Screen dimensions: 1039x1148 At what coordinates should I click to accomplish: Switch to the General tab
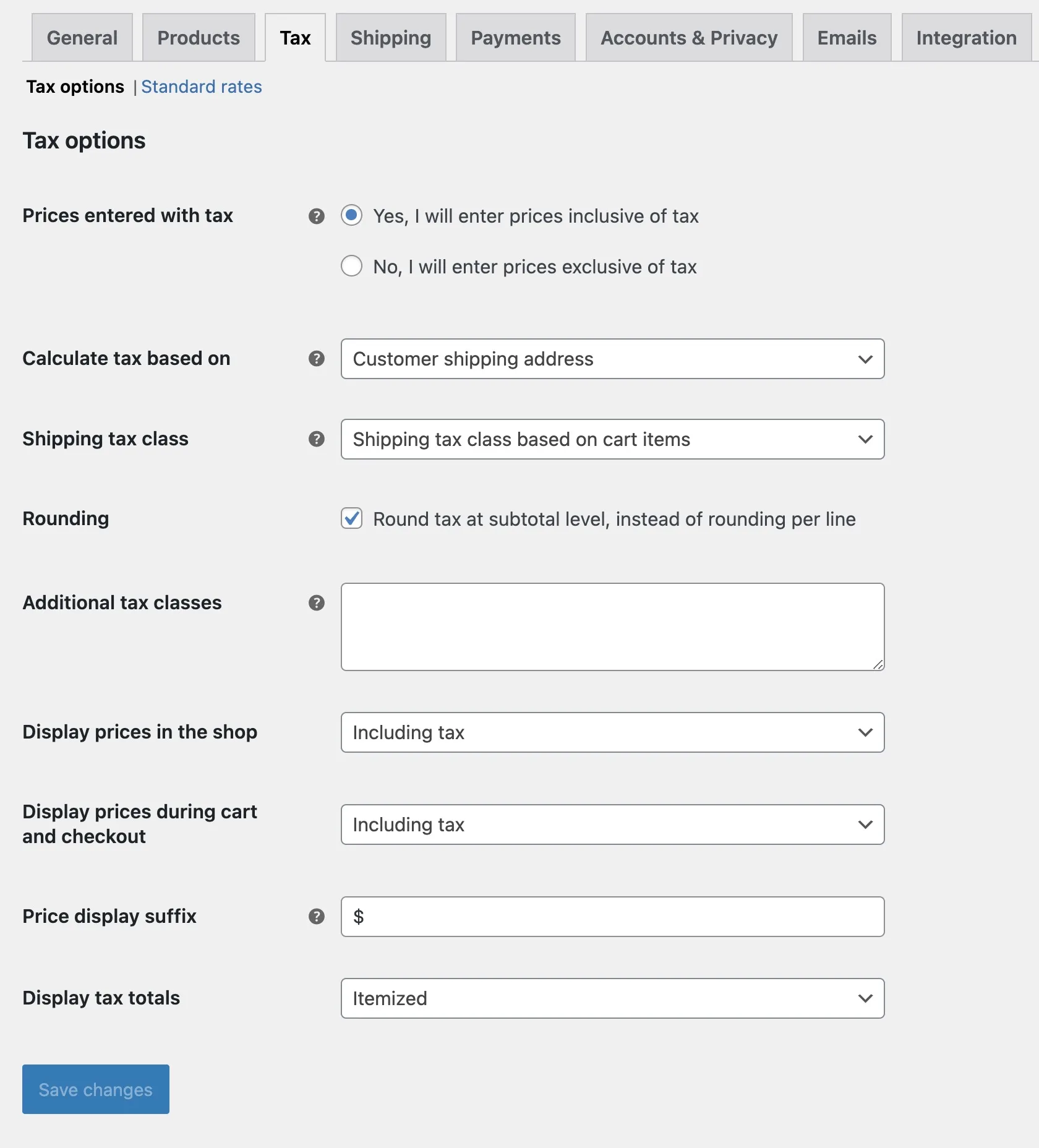coord(82,38)
